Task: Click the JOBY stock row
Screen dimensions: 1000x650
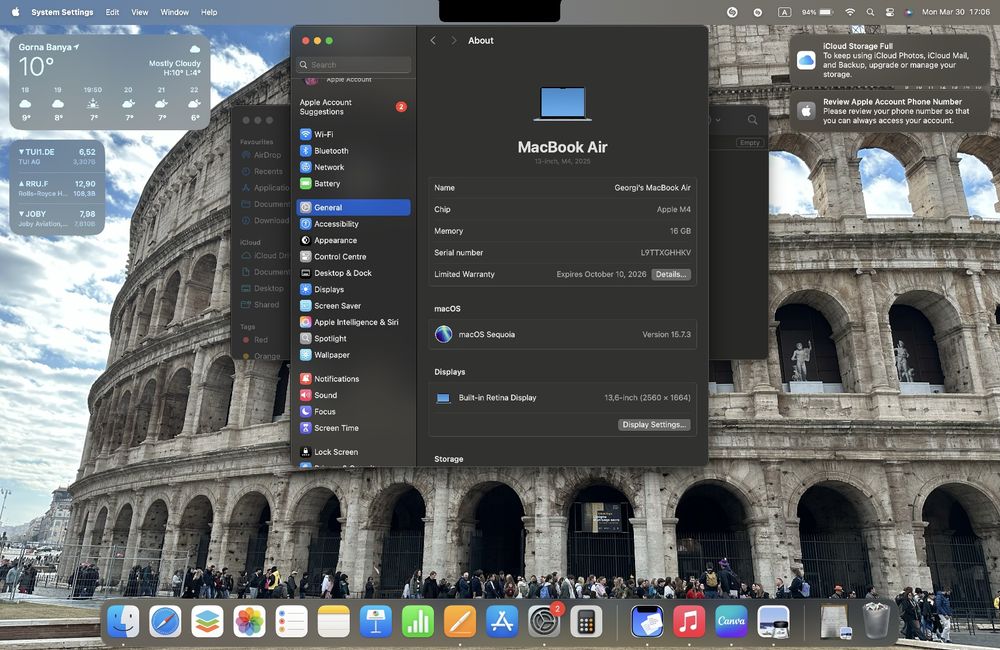Action: pyautogui.click(x=57, y=219)
